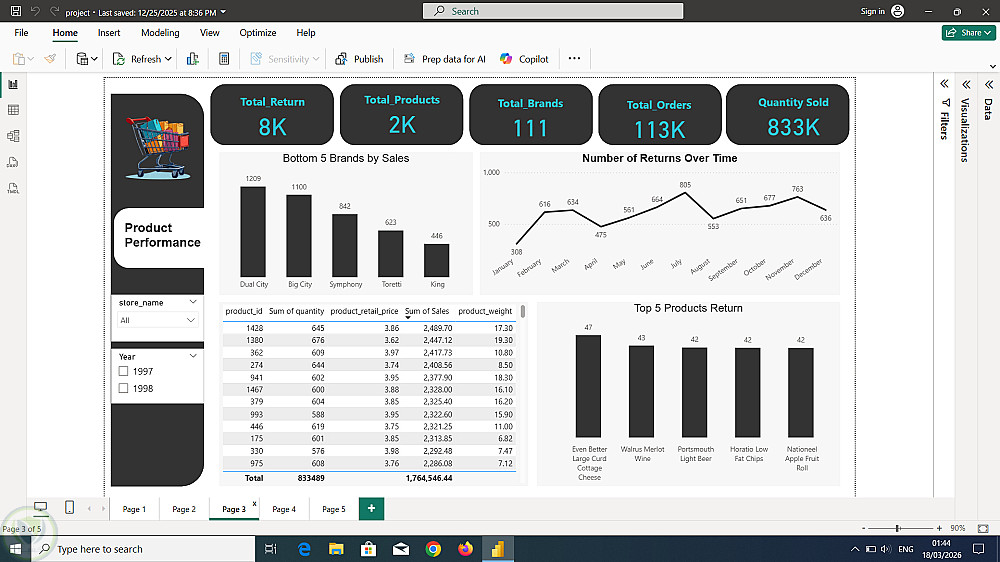The image size is (1000, 562).
Task: Activate the Format painter icon
Action: pyautogui.click(x=50, y=59)
